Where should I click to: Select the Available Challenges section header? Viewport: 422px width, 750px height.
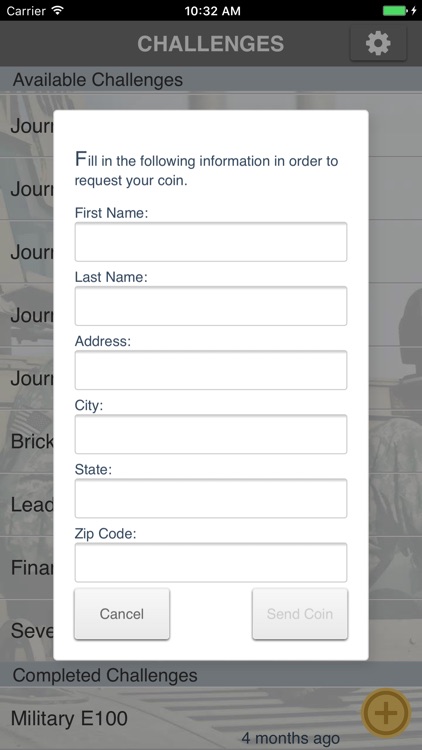tap(211, 79)
